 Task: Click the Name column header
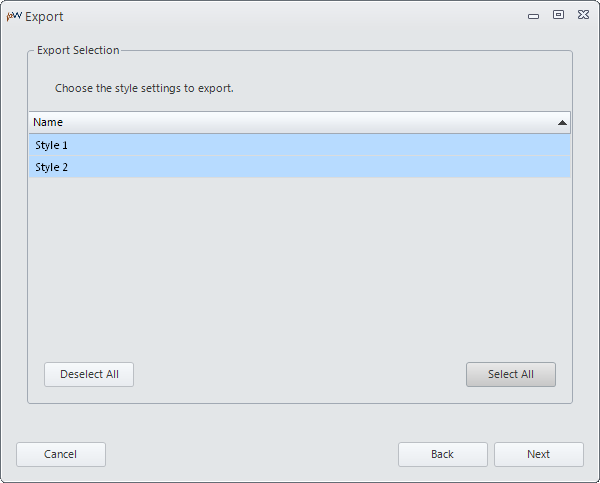click(x=299, y=122)
